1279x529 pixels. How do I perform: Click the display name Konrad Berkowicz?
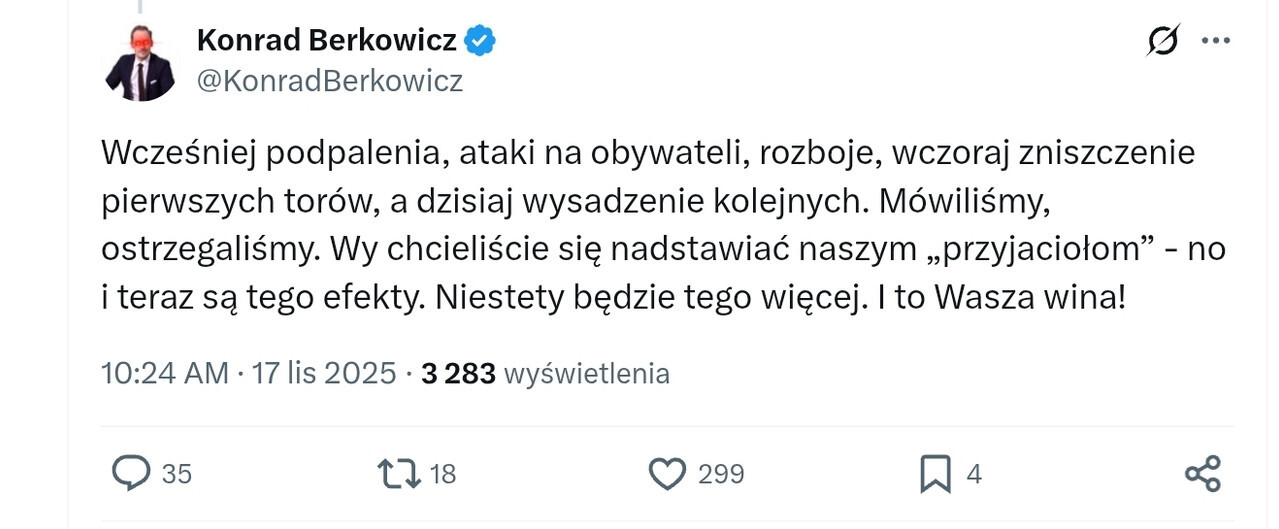(x=326, y=41)
